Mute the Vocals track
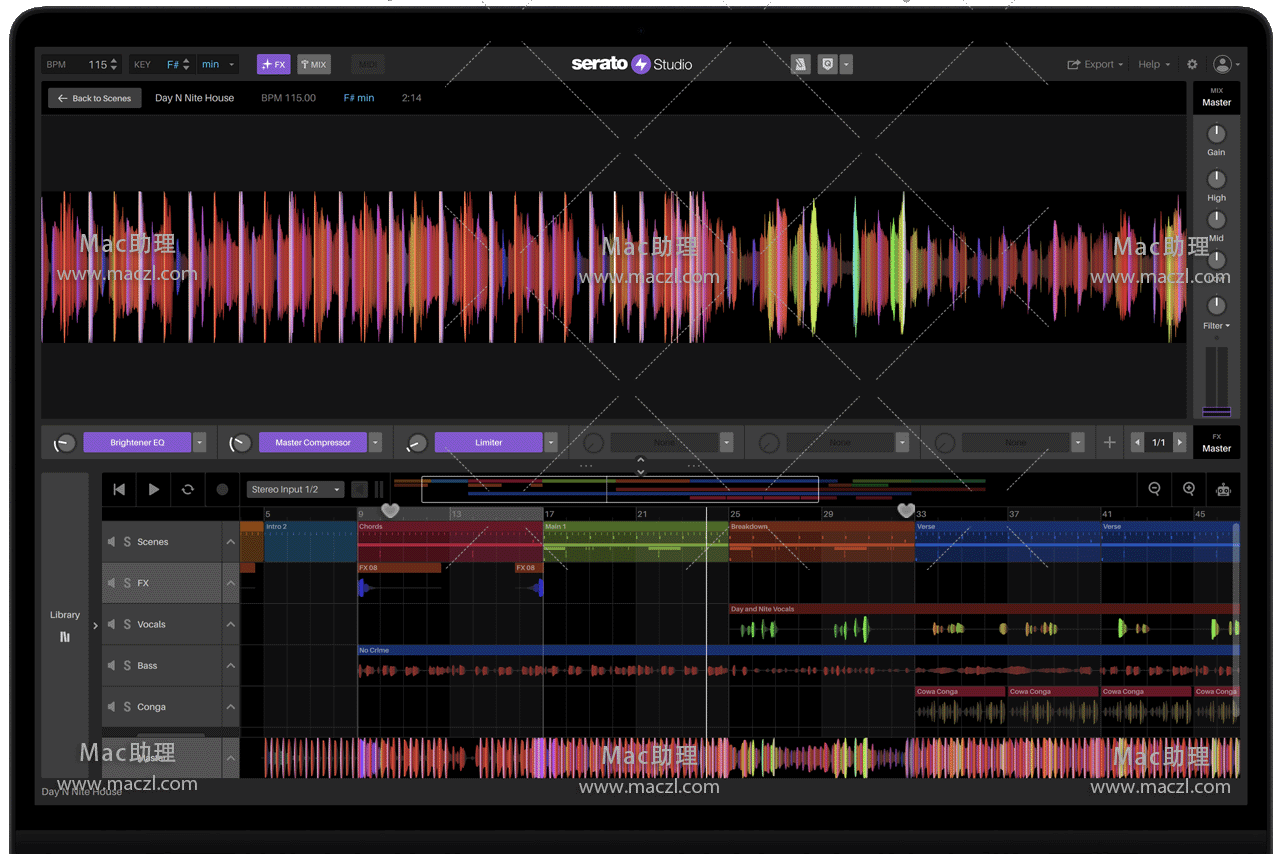This screenshot has width=1282, height=858. click(x=111, y=625)
